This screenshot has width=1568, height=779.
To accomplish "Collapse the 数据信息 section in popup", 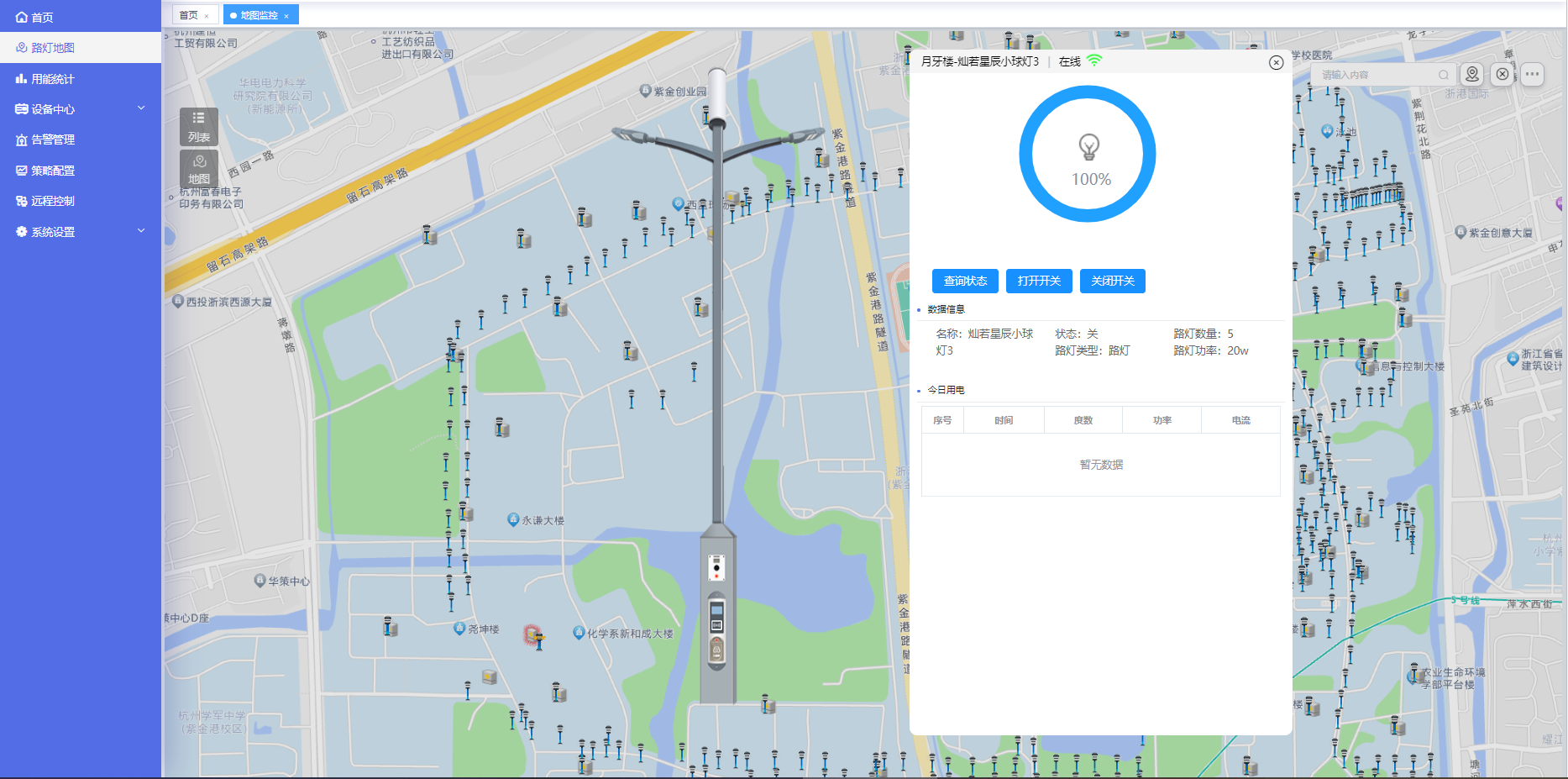I will click(945, 308).
